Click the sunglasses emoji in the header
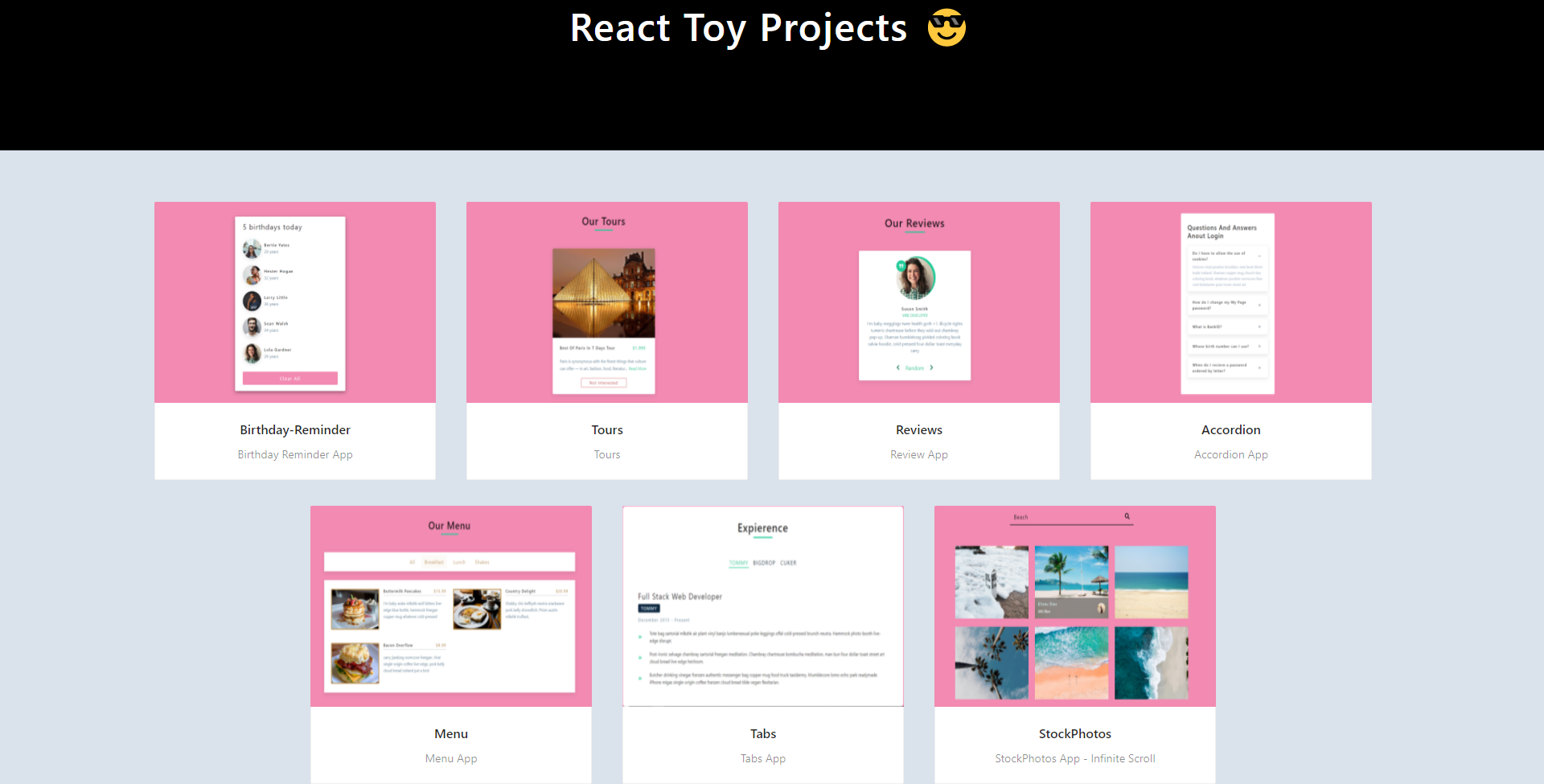 (946, 28)
